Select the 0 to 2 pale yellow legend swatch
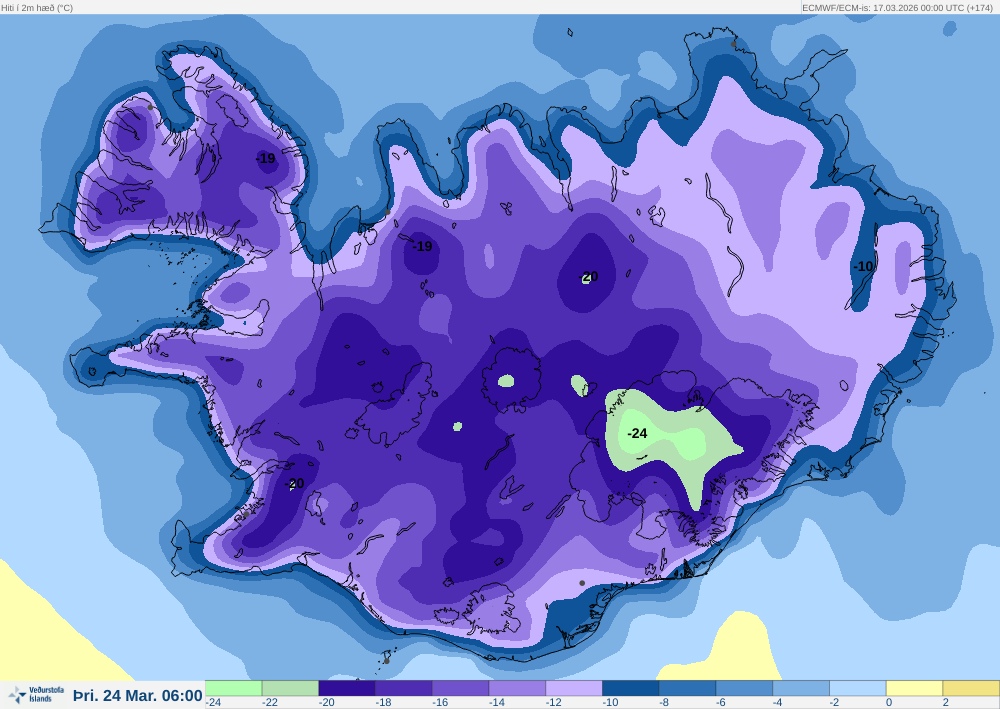Viewport: 1000px width, 709px height. [915, 688]
